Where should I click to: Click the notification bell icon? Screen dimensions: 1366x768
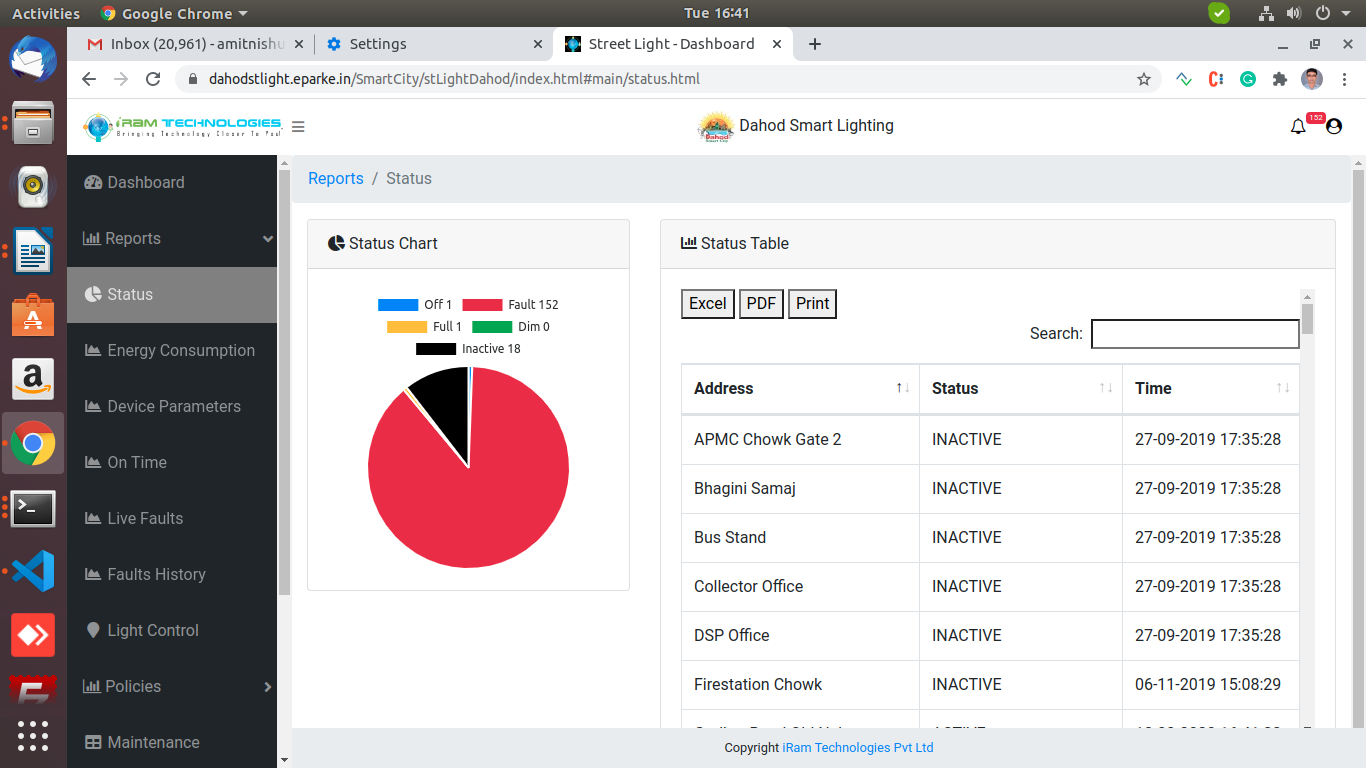[1298, 127]
